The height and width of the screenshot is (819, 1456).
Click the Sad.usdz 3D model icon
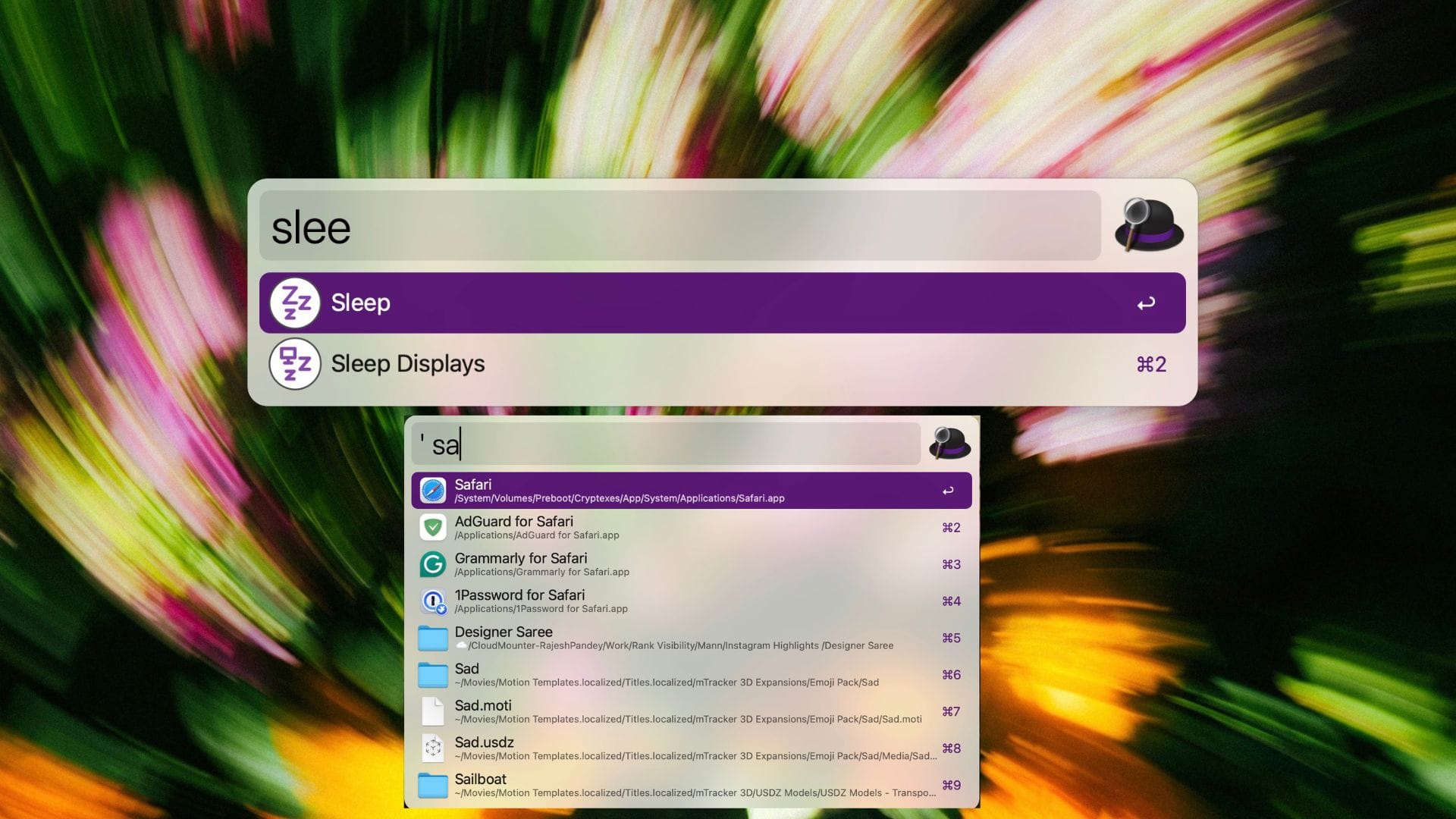point(433,748)
